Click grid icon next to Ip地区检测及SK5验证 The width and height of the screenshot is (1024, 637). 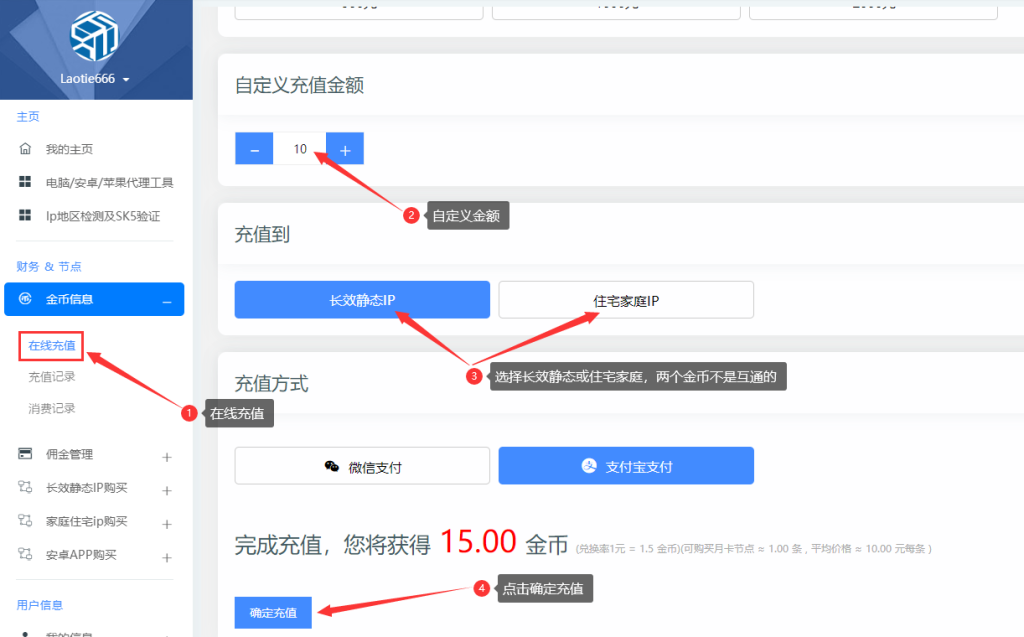click(25, 215)
